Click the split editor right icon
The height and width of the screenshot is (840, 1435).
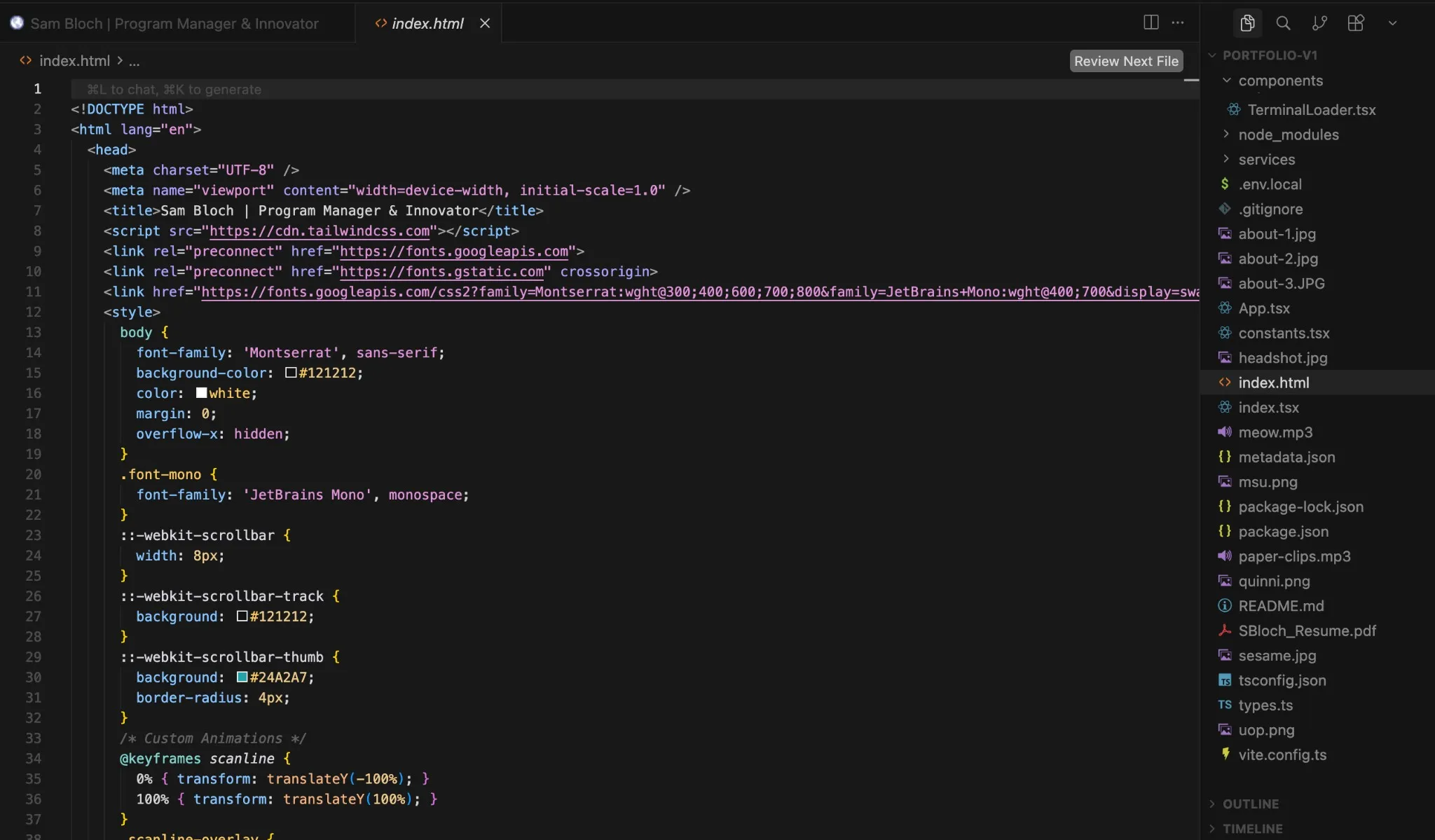coord(1151,22)
